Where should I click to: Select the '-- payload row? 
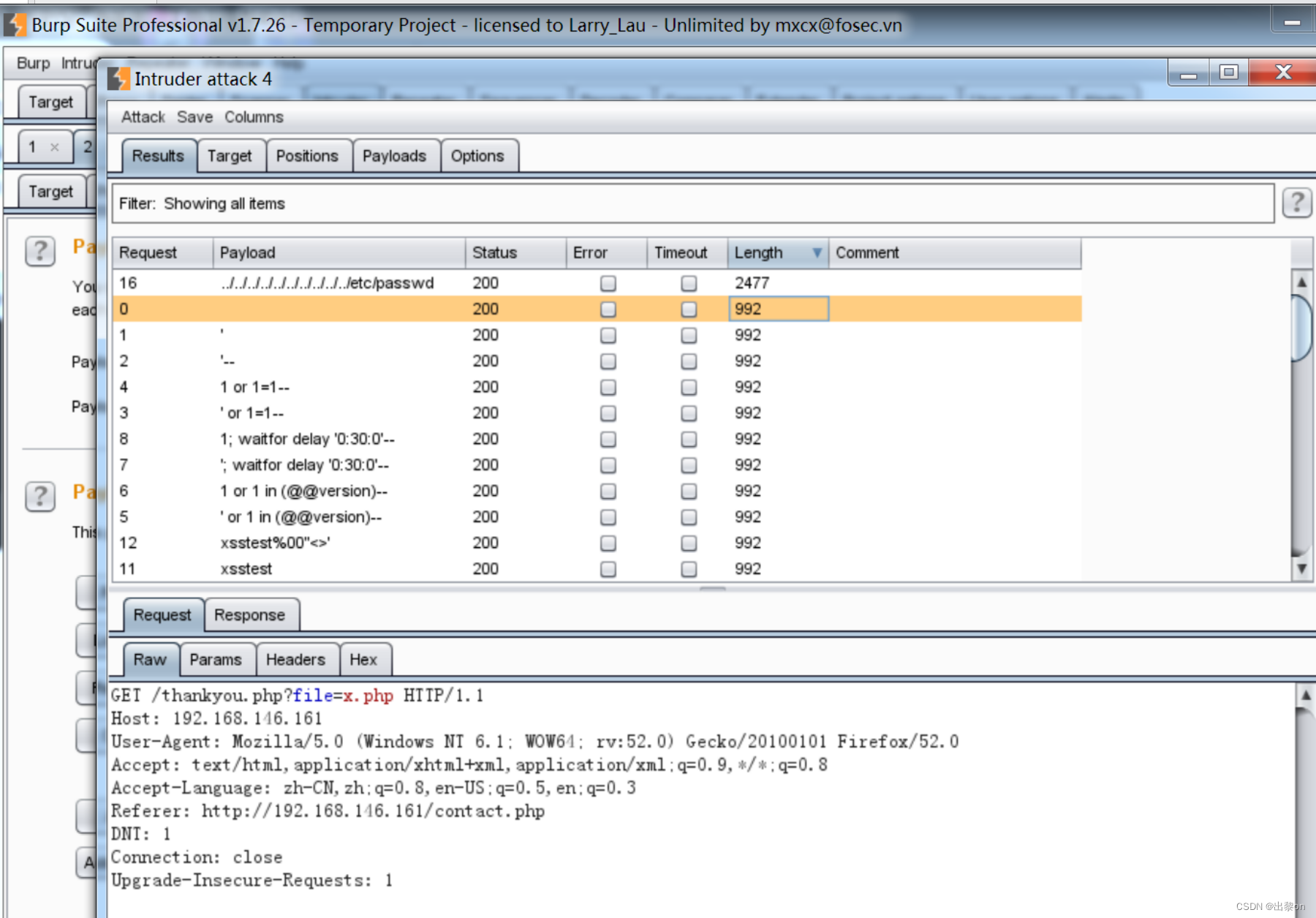coord(597,361)
